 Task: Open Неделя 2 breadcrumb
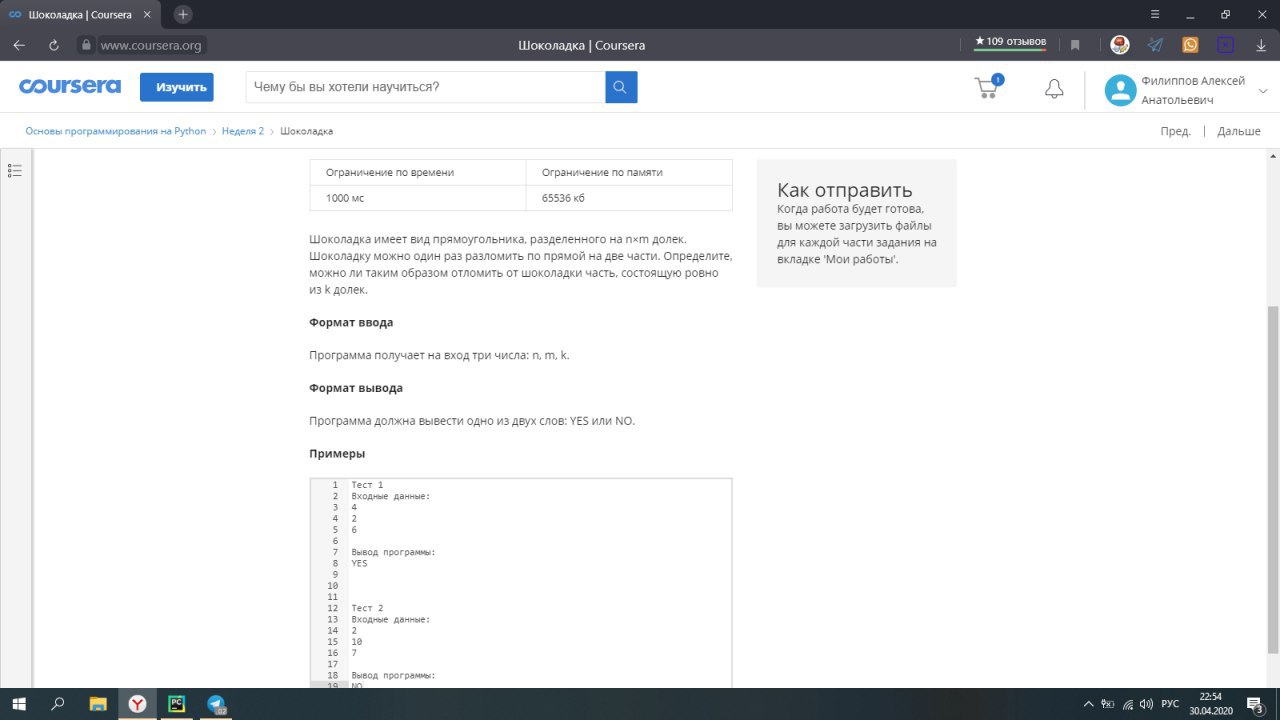[x=243, y=131]
